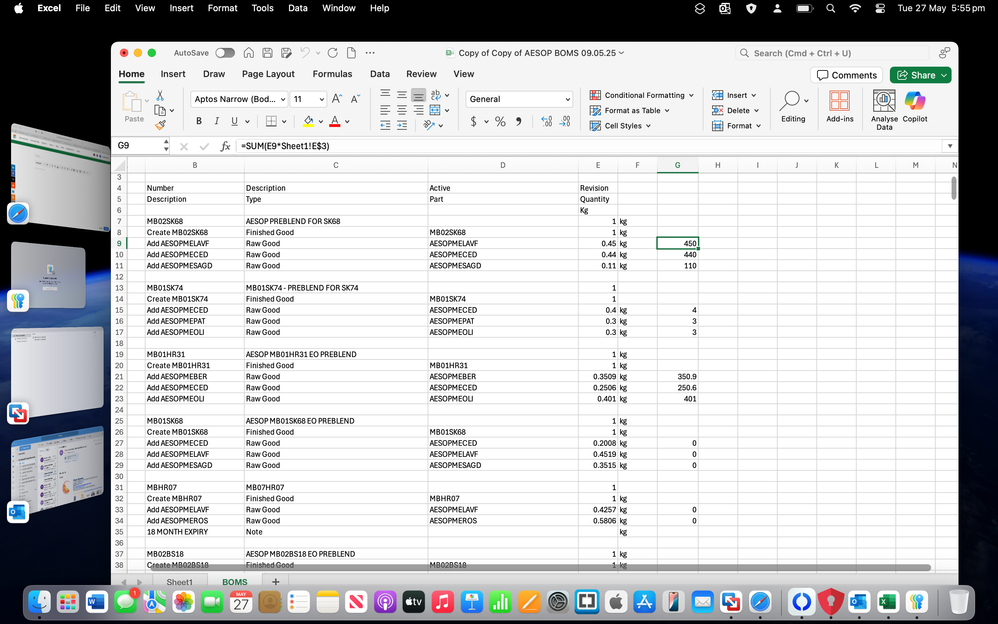Click the Cut scissors icon
The image size is (998, 624).
point(160,96)
